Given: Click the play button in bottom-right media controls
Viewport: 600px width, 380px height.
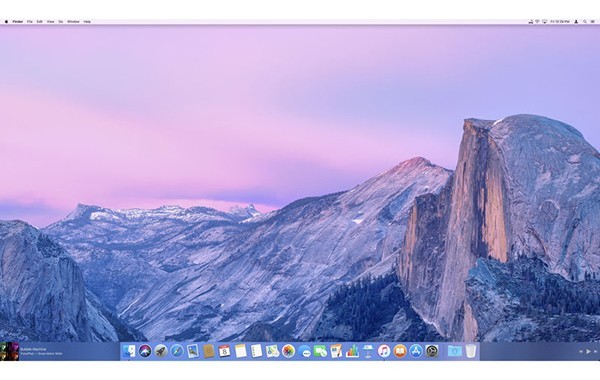Looking at the screenshot, I should [x=589, y=351].
